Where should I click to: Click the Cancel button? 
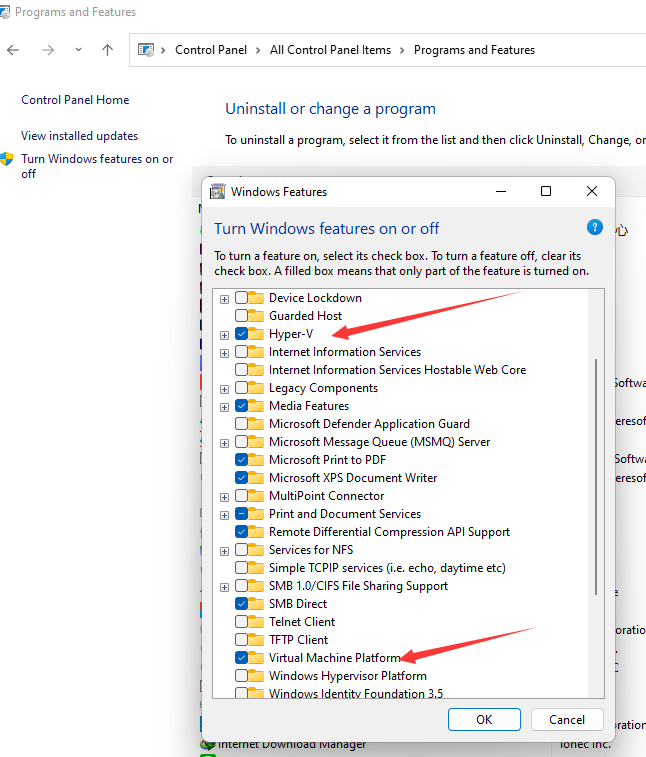tap(567, 719)
